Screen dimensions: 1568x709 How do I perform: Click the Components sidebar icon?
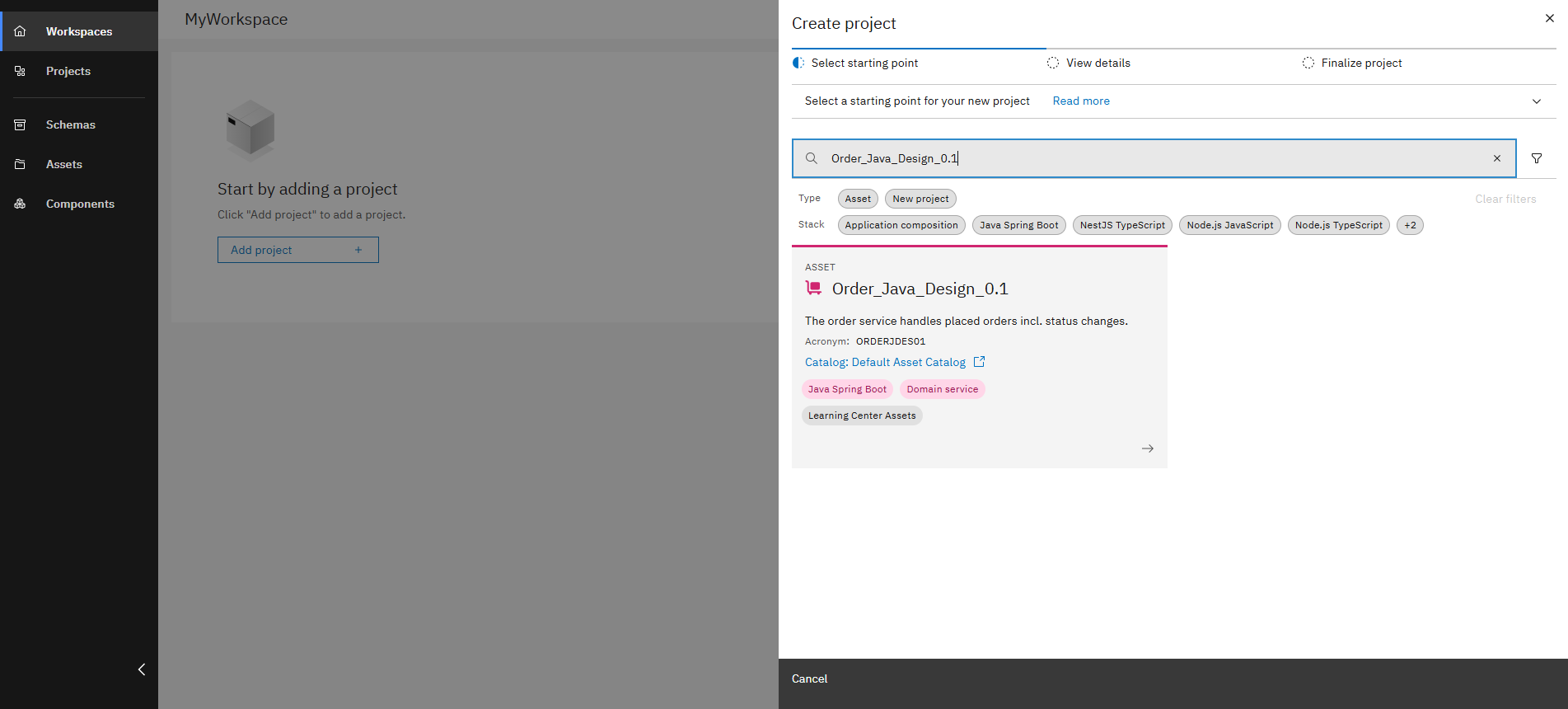click(x=20, y=204)
